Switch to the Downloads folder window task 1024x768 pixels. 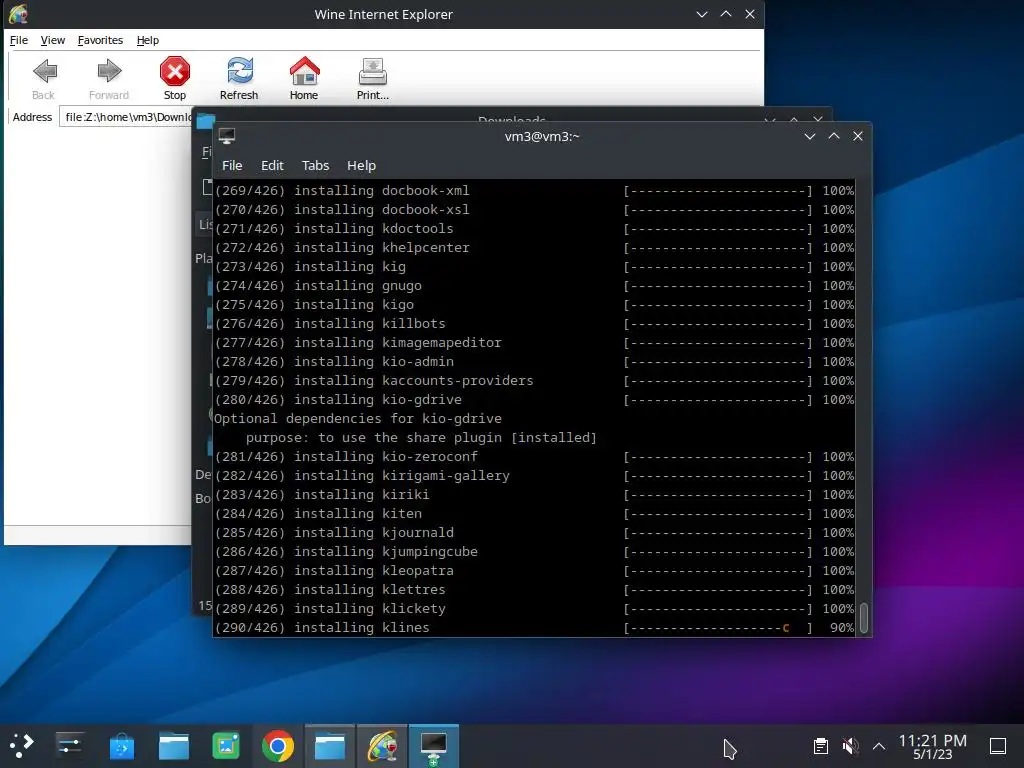tap(330, 746)
